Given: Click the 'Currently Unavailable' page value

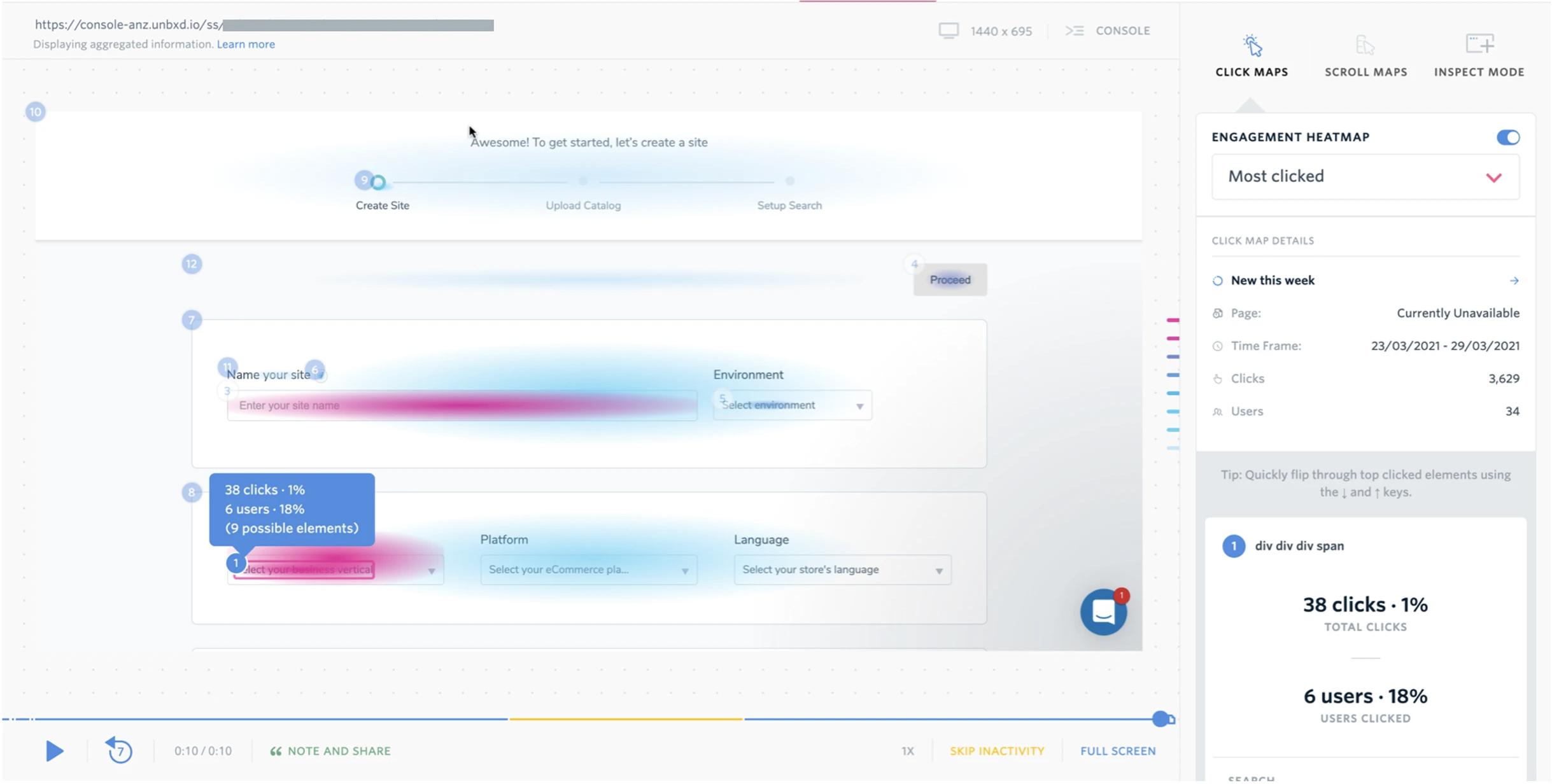Looking at the screenshot, I should pos(1458,313).
